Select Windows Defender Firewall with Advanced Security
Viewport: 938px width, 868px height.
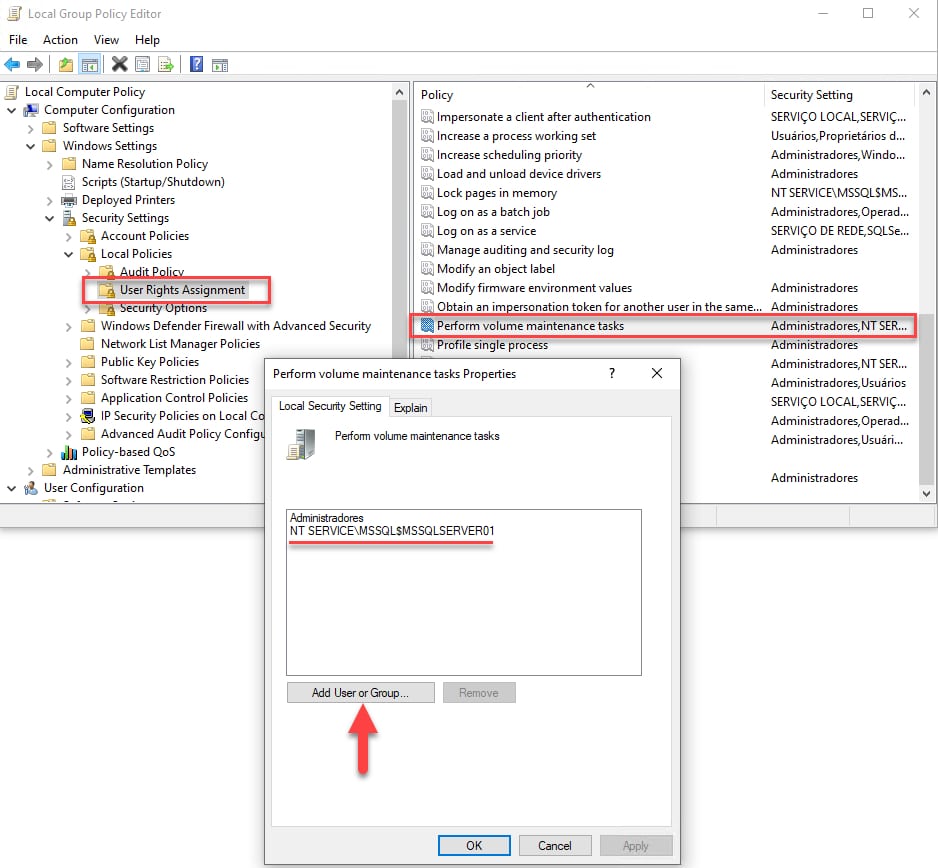(236, 326)
